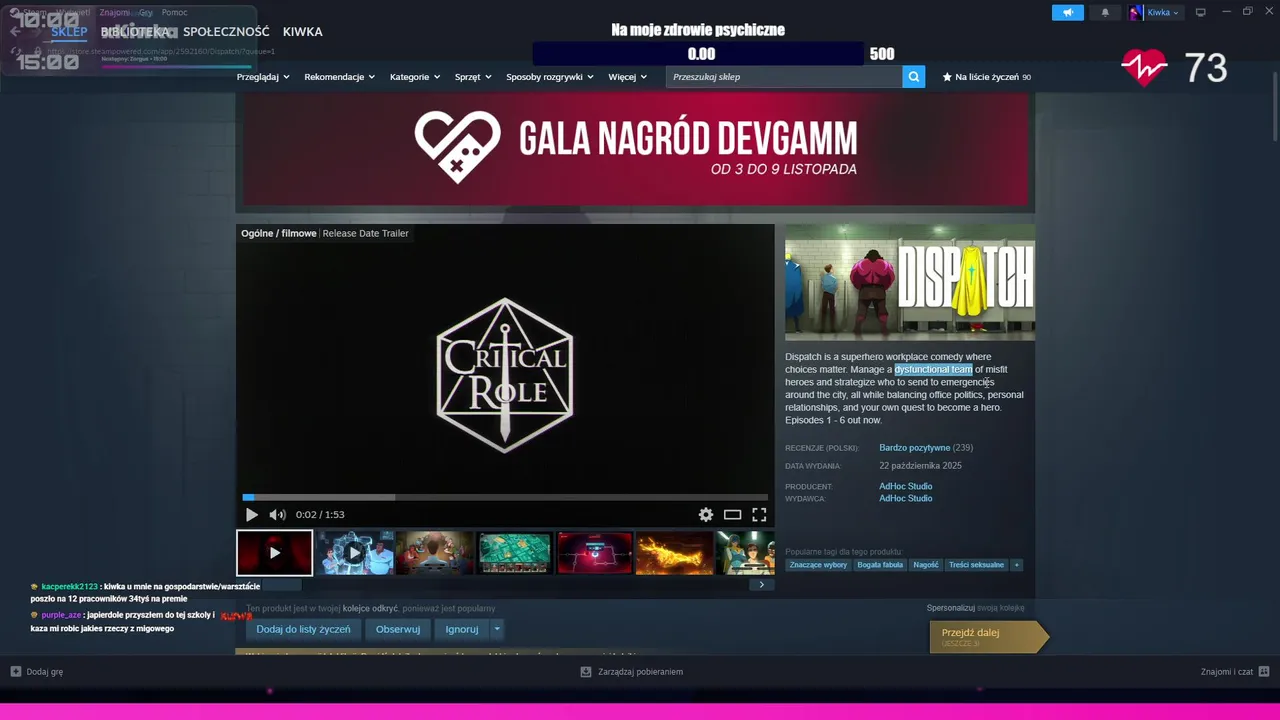Click the Obserwuj button
1280x720 pixels.
point(398,629)
